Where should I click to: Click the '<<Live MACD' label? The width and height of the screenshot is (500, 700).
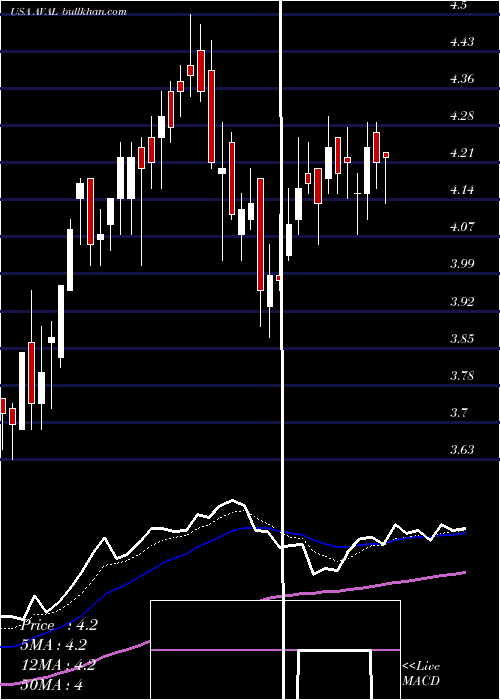[x=421, y=674]
